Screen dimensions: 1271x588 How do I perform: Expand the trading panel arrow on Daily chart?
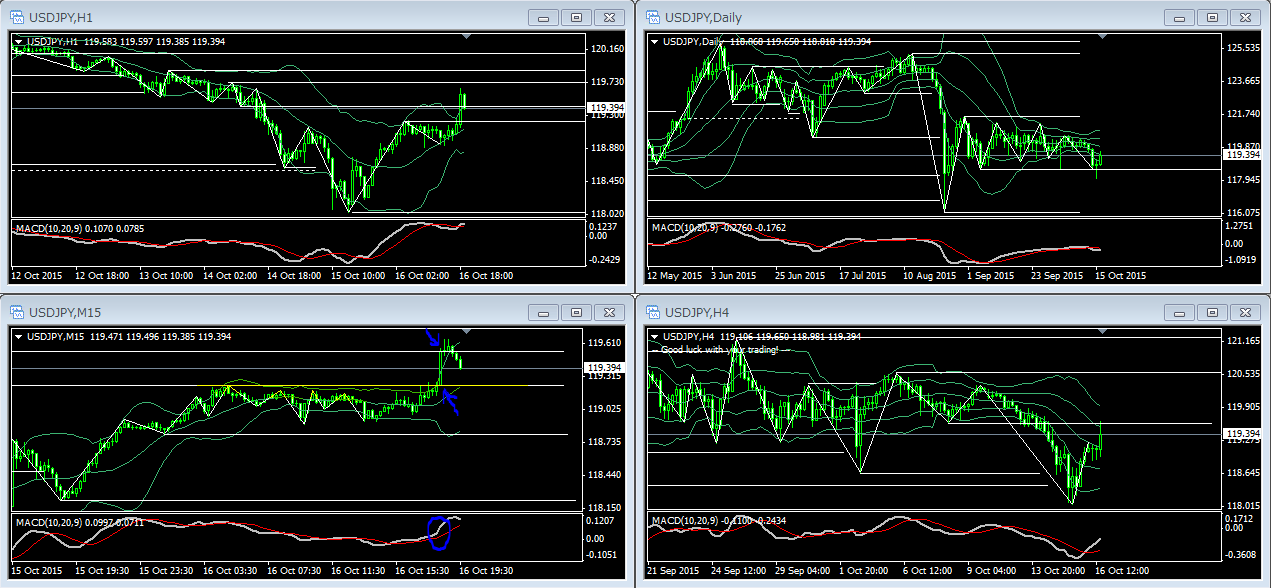pos(655,41)
